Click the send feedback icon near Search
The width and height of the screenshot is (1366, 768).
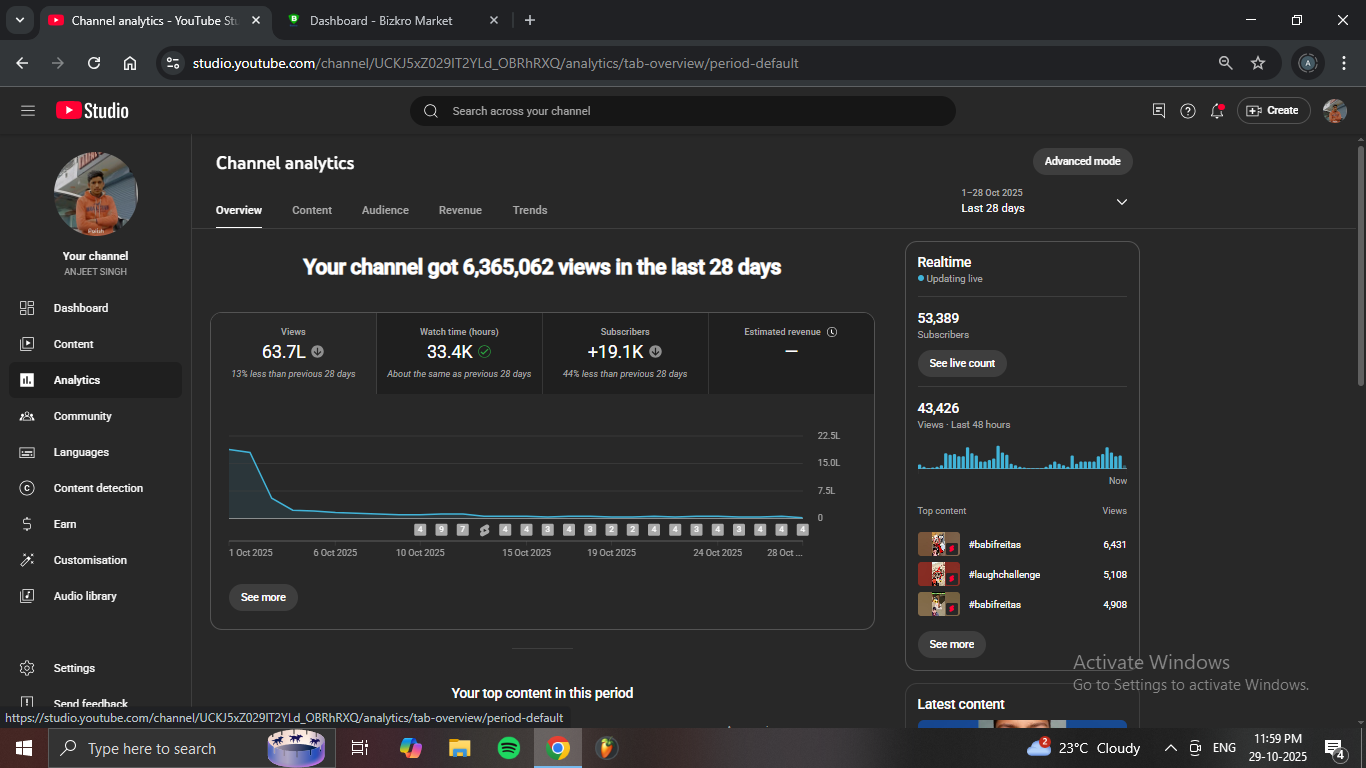tap(1159, 111)
